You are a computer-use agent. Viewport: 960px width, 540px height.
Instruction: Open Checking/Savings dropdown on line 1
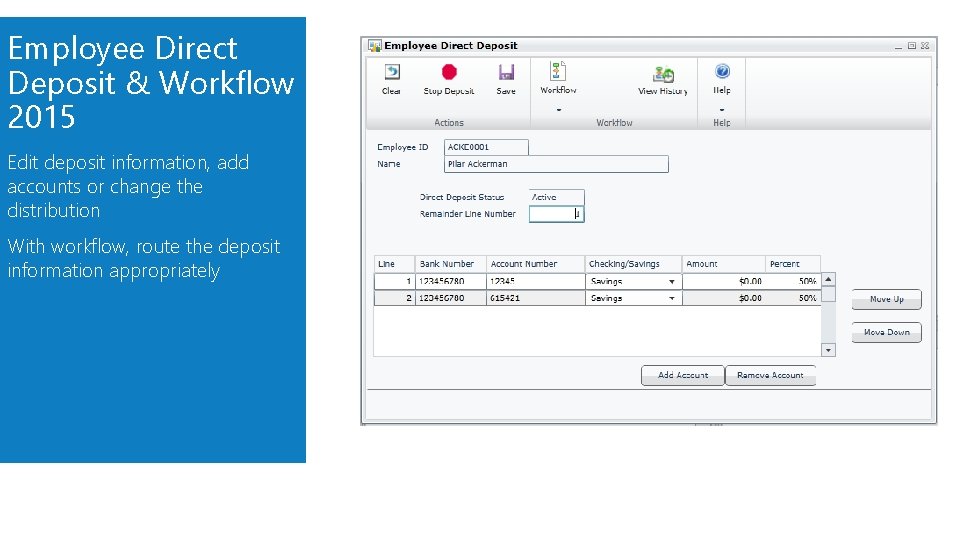coord(672,282)
